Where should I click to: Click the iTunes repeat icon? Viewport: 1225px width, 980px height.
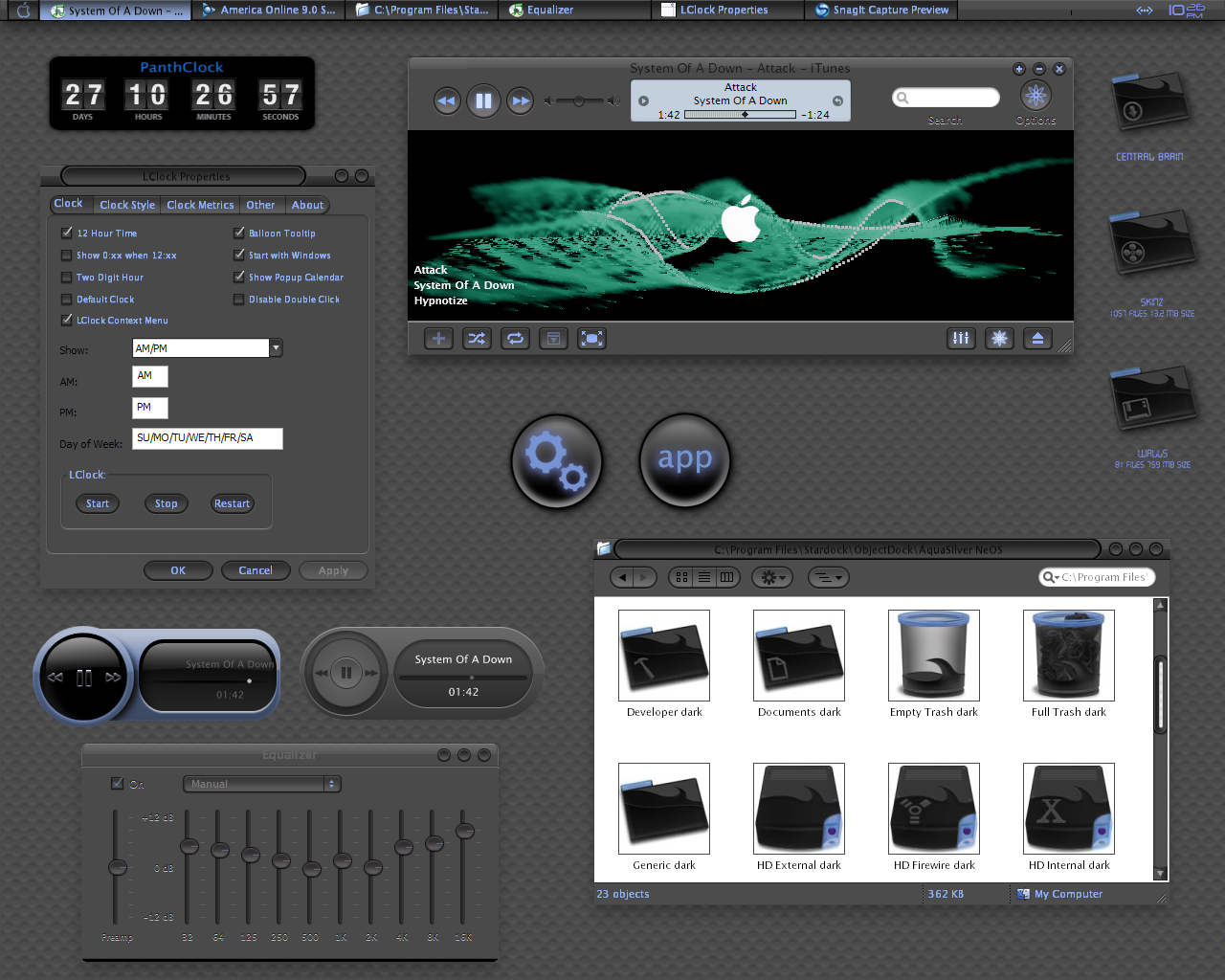point(515,339)
